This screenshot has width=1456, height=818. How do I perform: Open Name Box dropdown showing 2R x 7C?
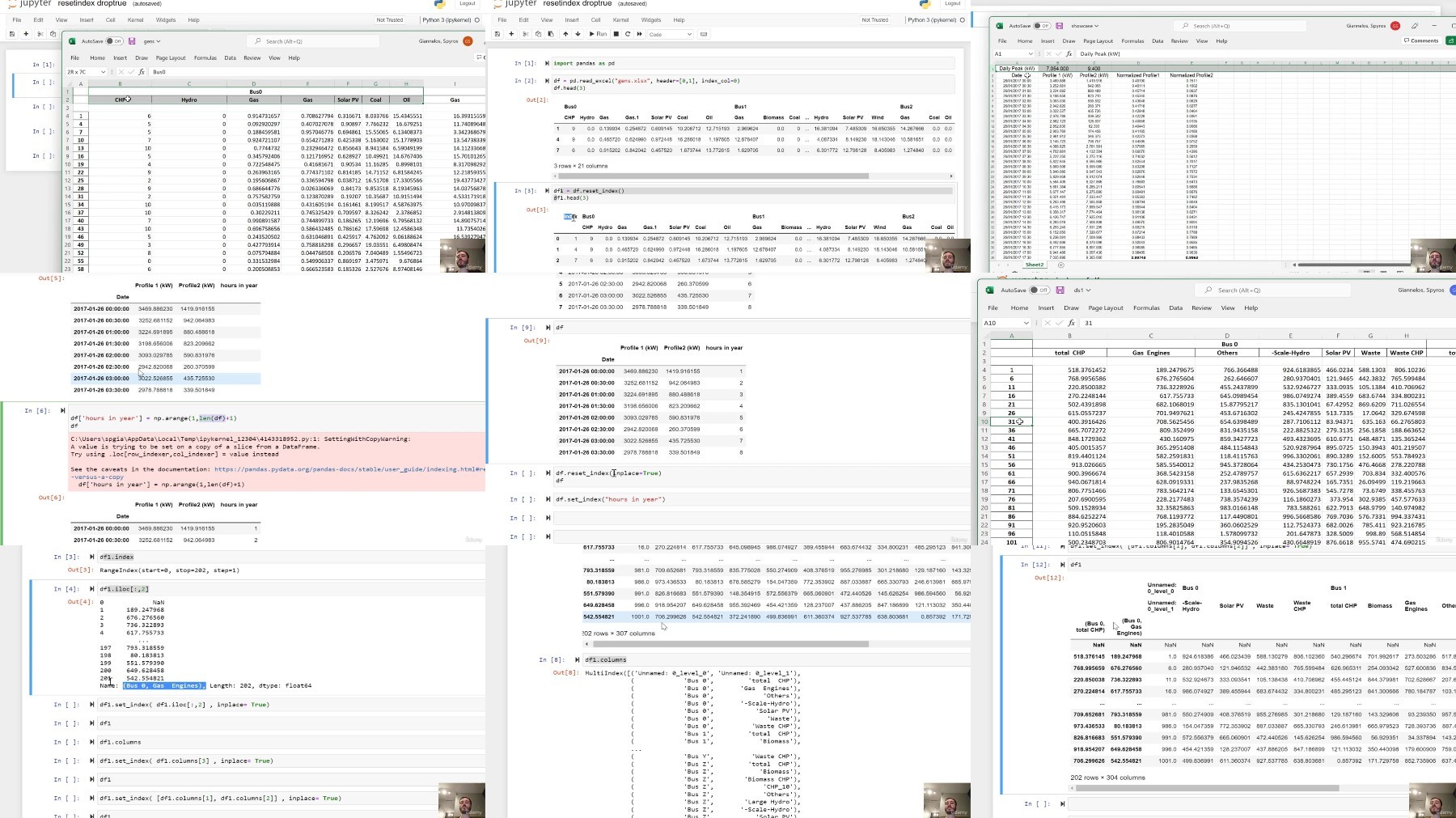point(104,72)
